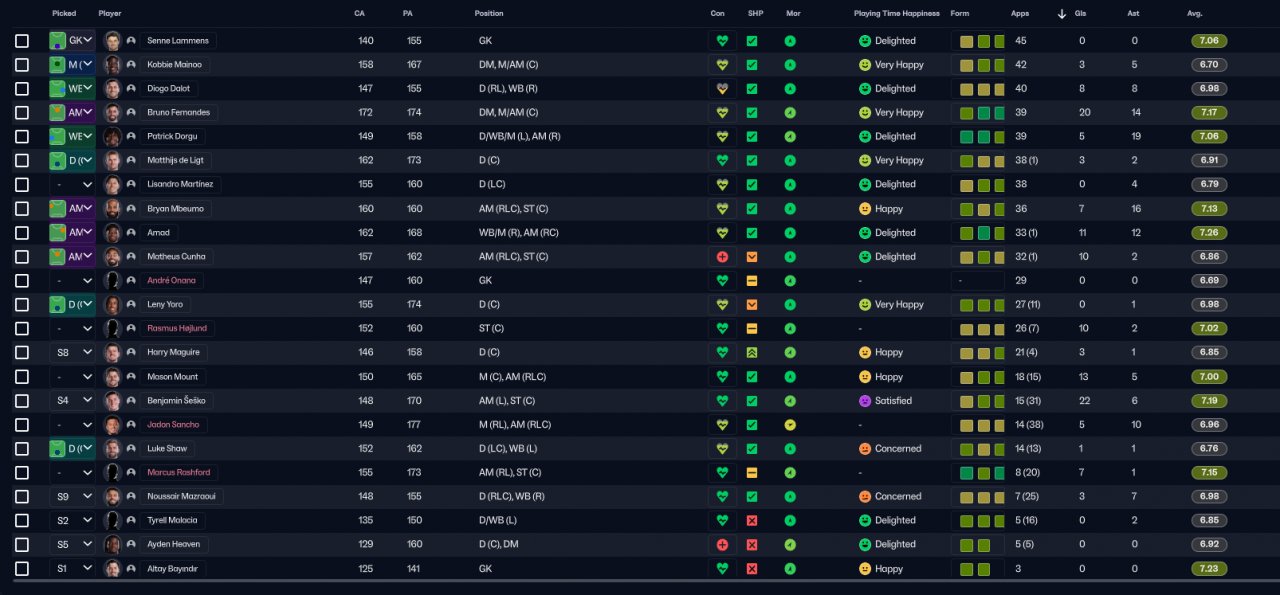Click the info icon beside Amad

(x=131, y=233)
